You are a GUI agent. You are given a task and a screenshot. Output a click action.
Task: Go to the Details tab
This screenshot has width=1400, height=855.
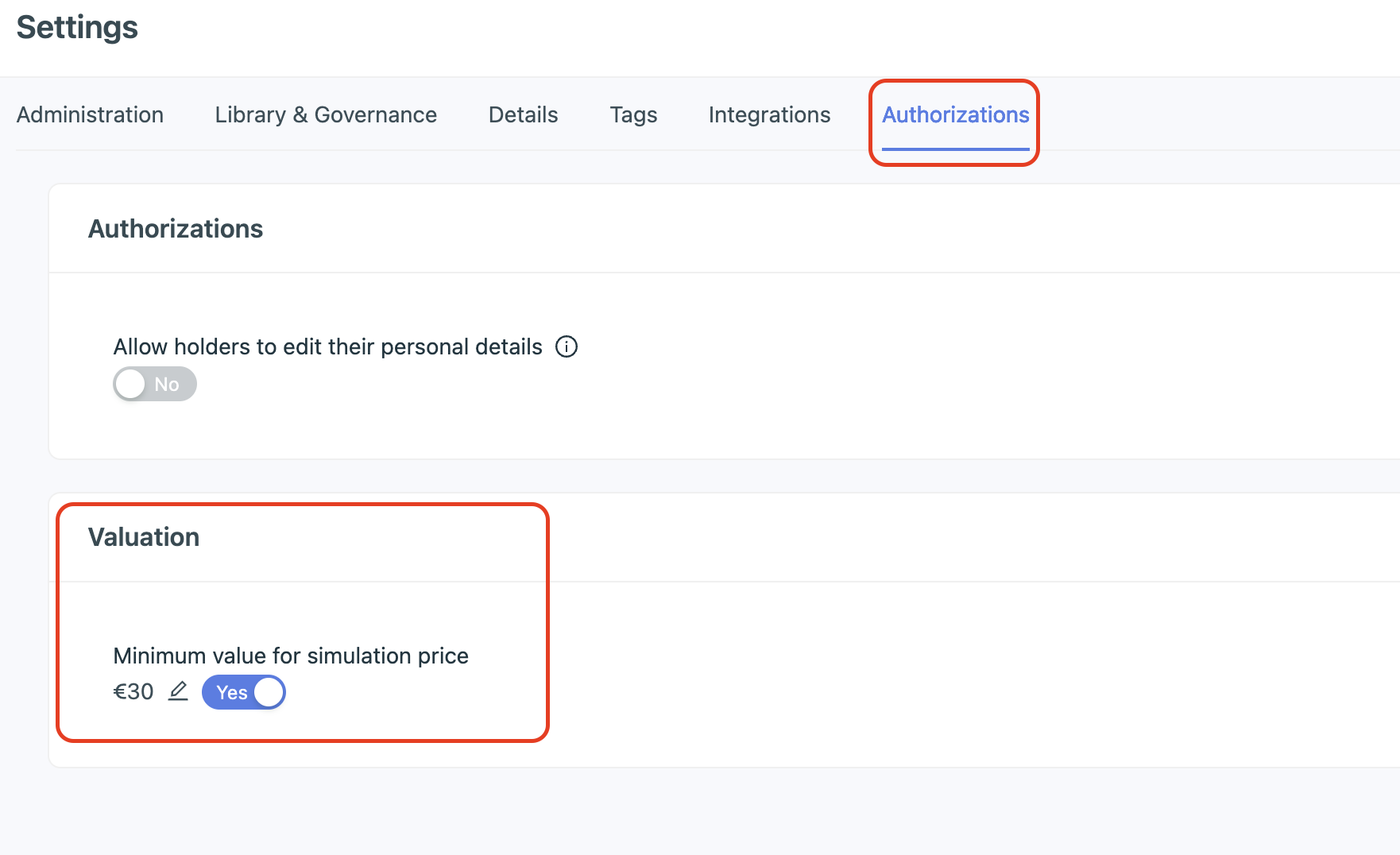[x=523, y=115]
